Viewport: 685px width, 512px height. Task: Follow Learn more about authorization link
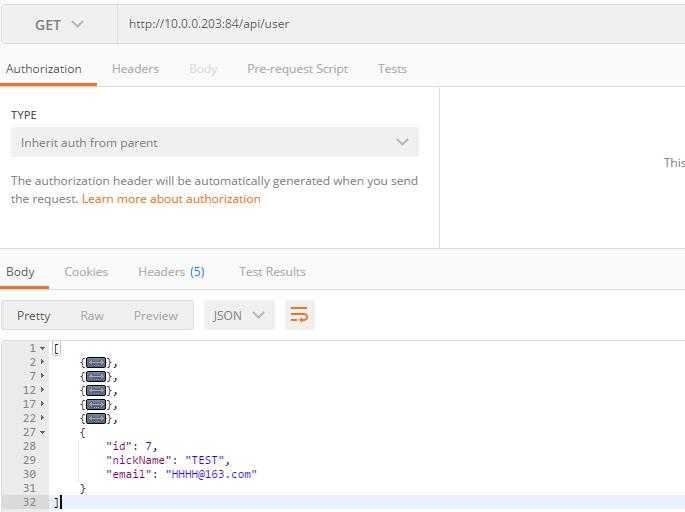(x=171, y=199)
